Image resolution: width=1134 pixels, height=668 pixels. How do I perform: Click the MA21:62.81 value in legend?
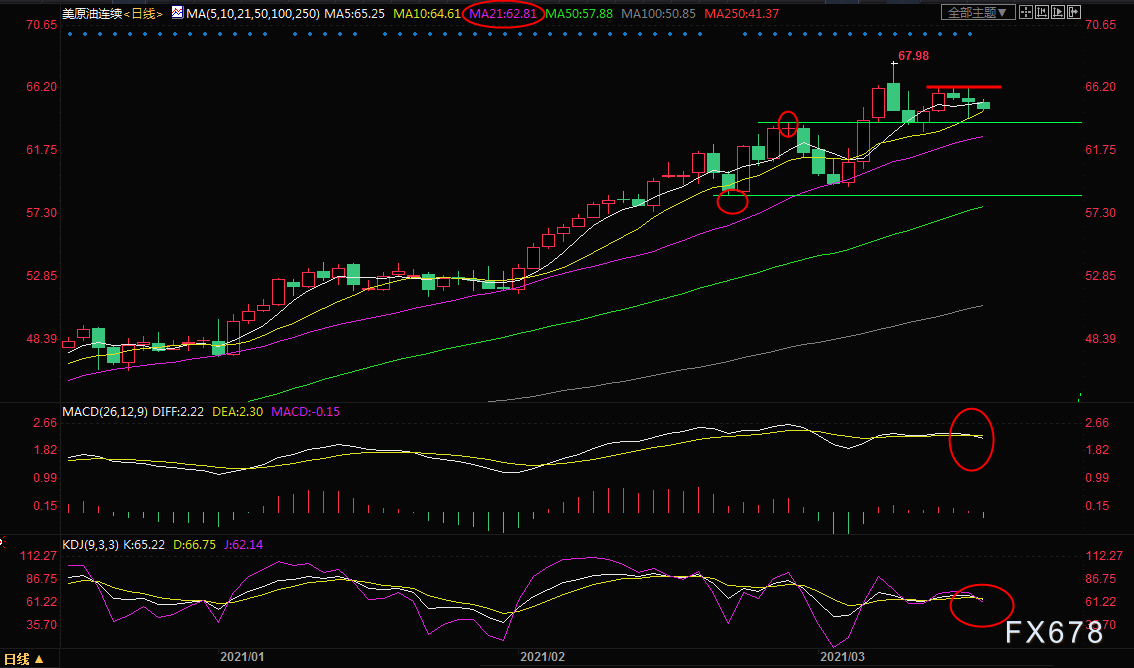pos(505,13)
